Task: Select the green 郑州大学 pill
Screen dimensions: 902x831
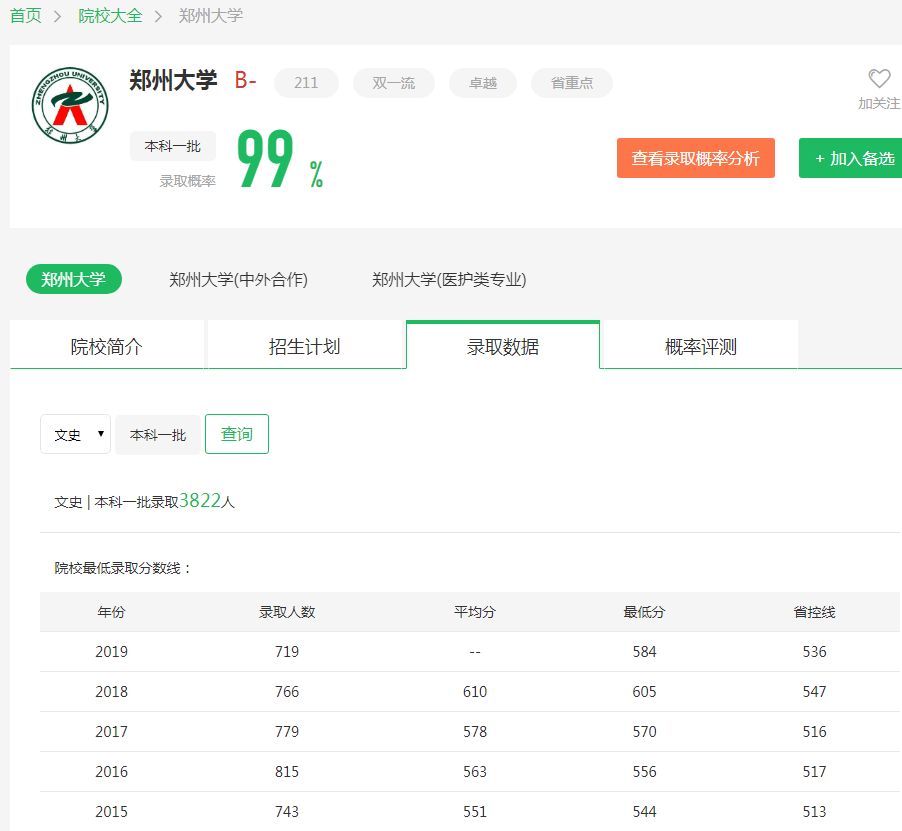Action: 74,279
